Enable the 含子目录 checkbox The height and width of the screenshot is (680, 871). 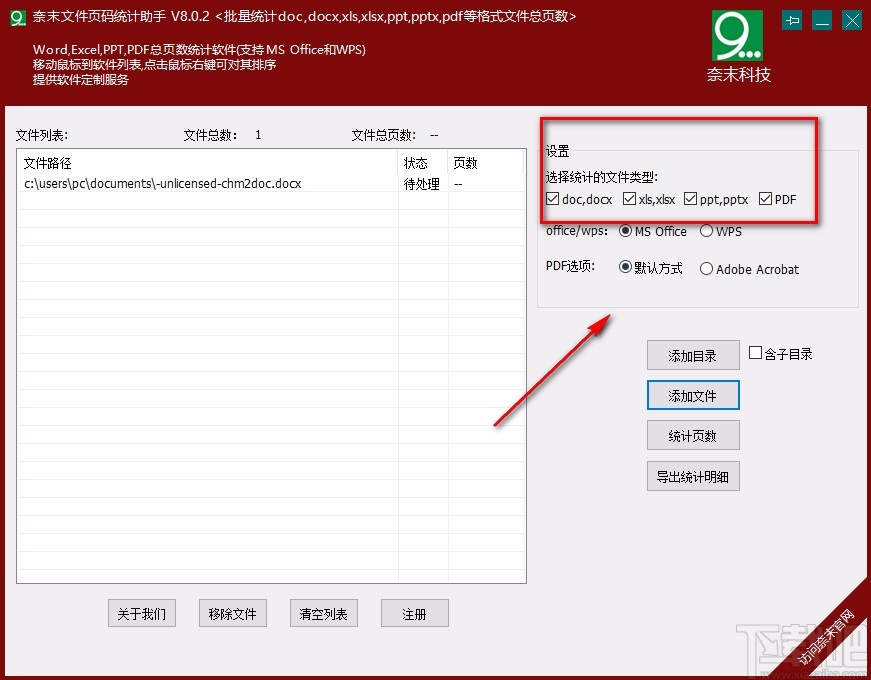[755, 353]
